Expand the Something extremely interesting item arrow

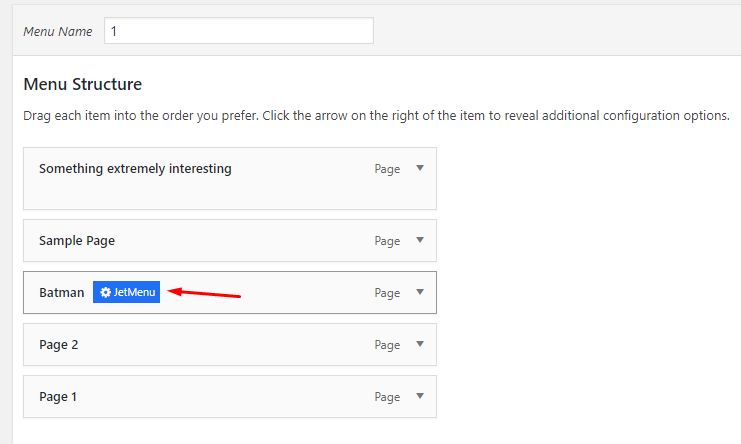pos(420,168)
